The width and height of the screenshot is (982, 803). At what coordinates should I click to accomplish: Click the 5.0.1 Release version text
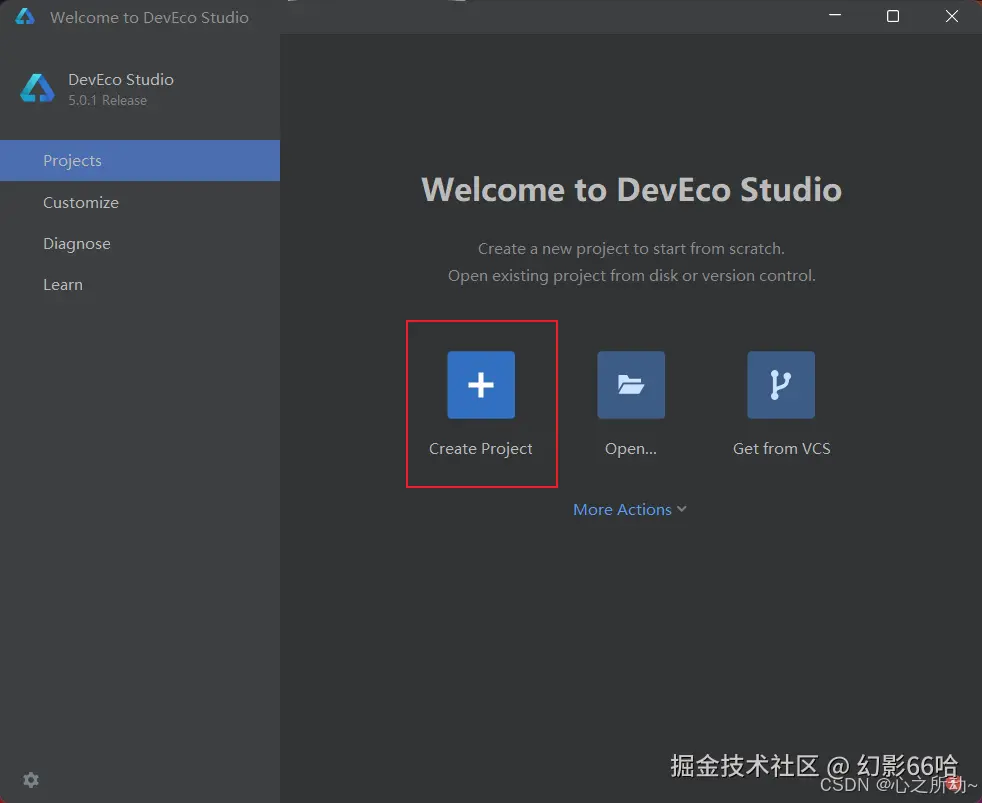(108, 100)
